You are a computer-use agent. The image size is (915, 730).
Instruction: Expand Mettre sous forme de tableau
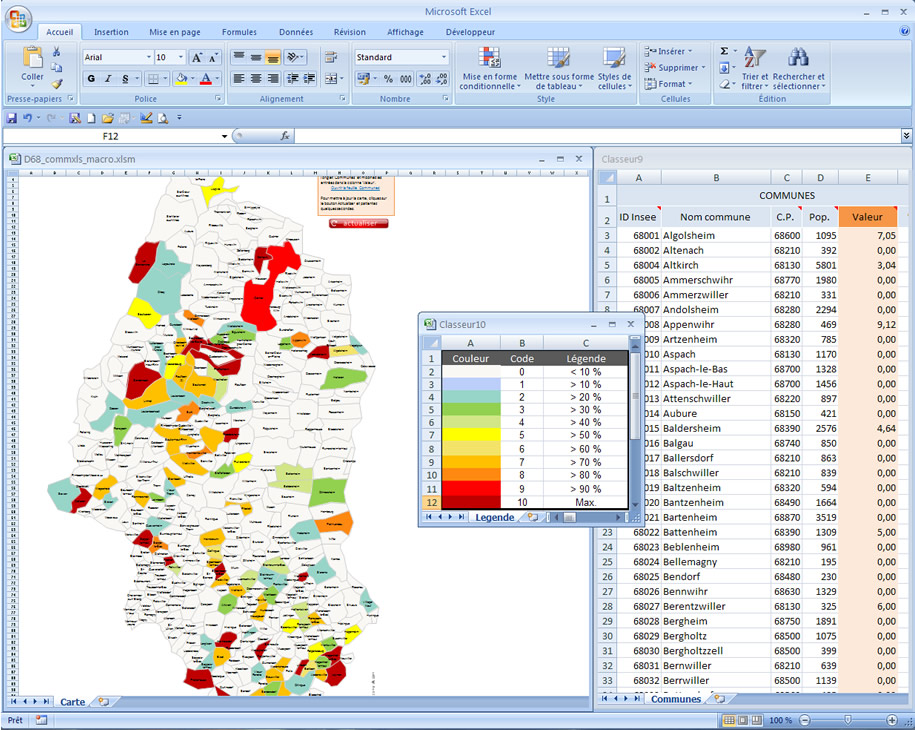(x=559, y=69)
